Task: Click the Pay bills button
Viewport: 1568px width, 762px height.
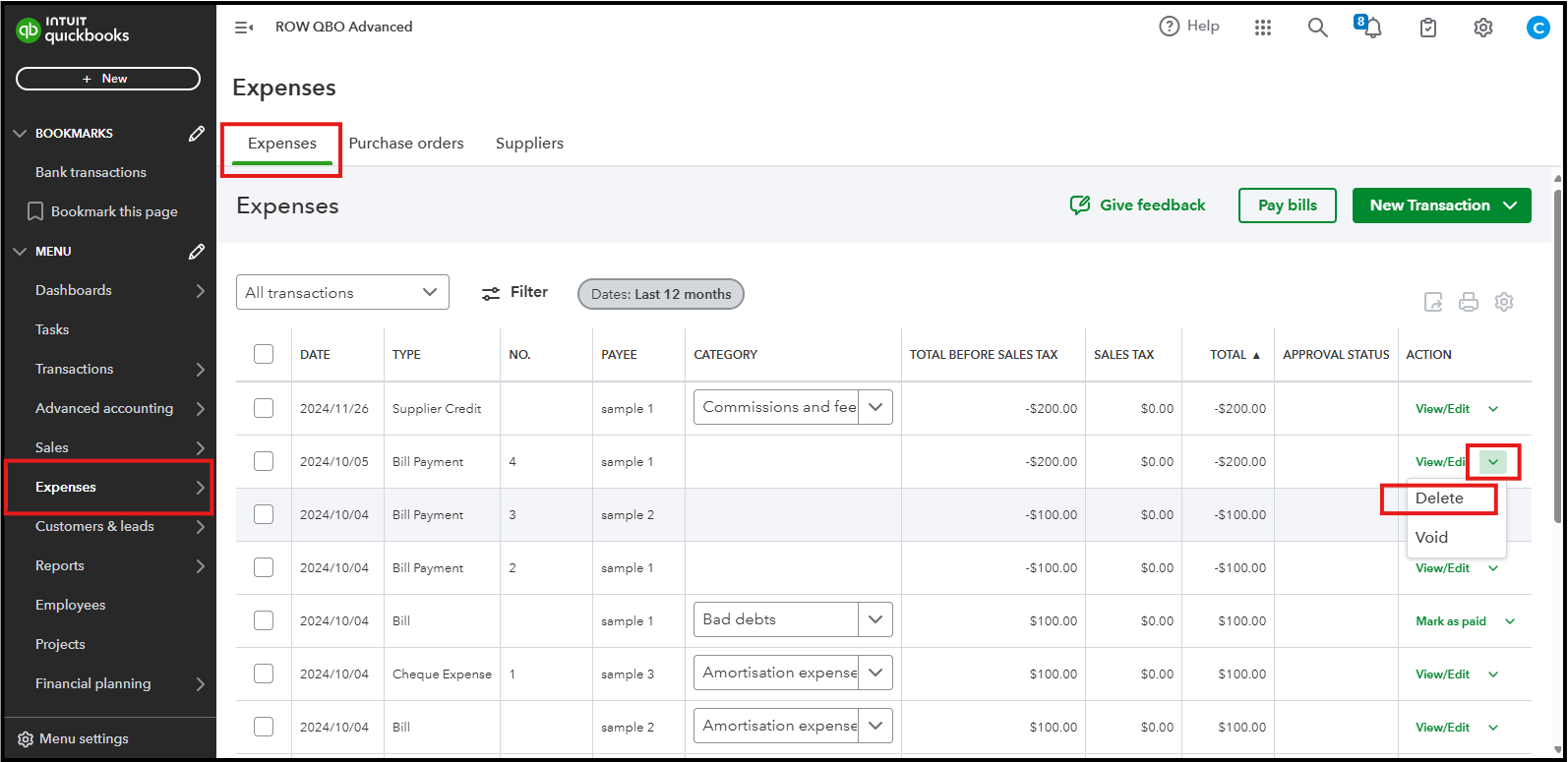Action: click(x=1288, y=205)
